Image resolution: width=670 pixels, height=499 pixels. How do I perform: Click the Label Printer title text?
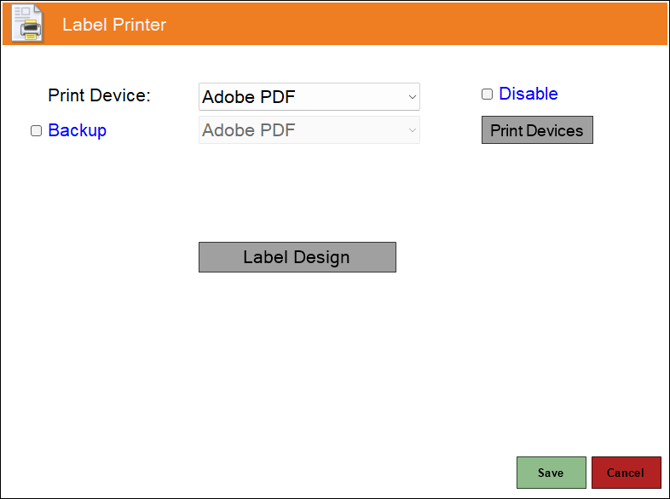coord(114,24)
